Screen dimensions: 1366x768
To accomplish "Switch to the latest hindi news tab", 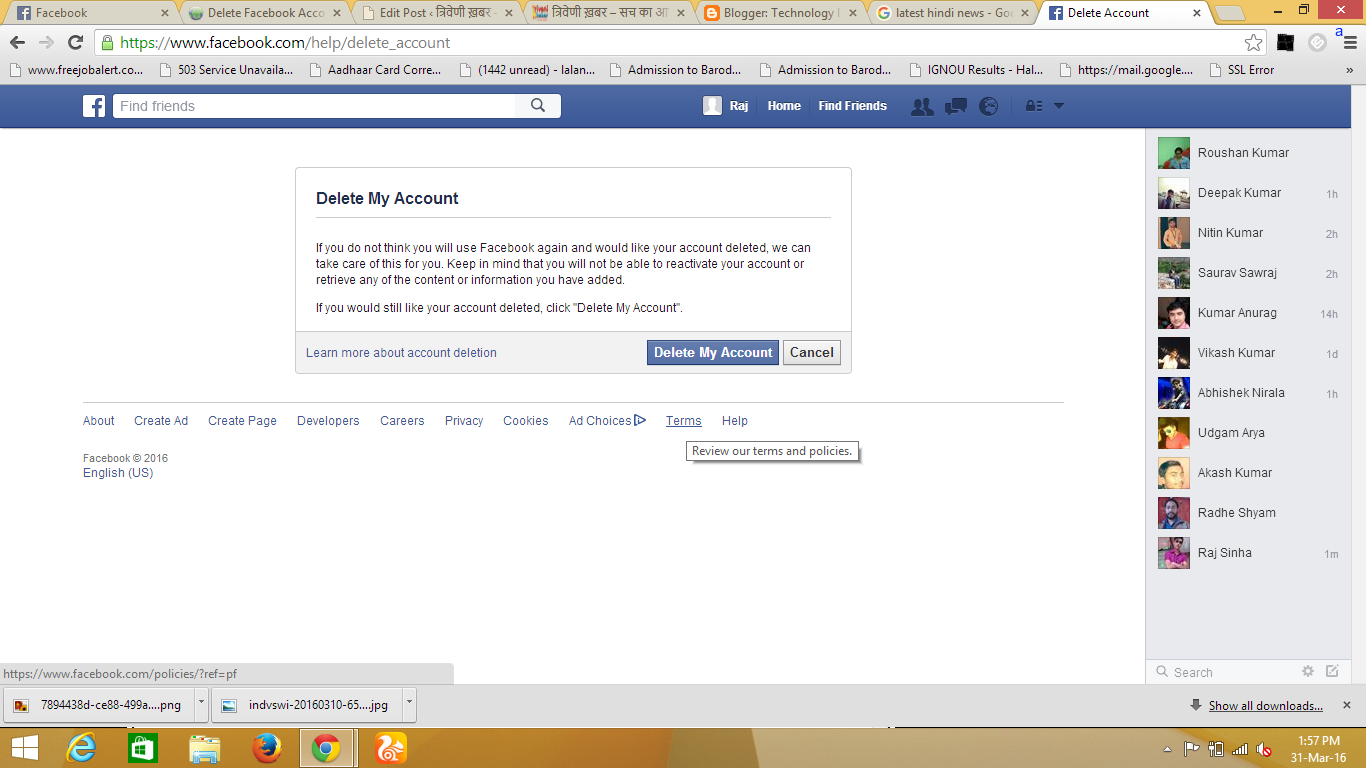I will click(x=955, y=13).
